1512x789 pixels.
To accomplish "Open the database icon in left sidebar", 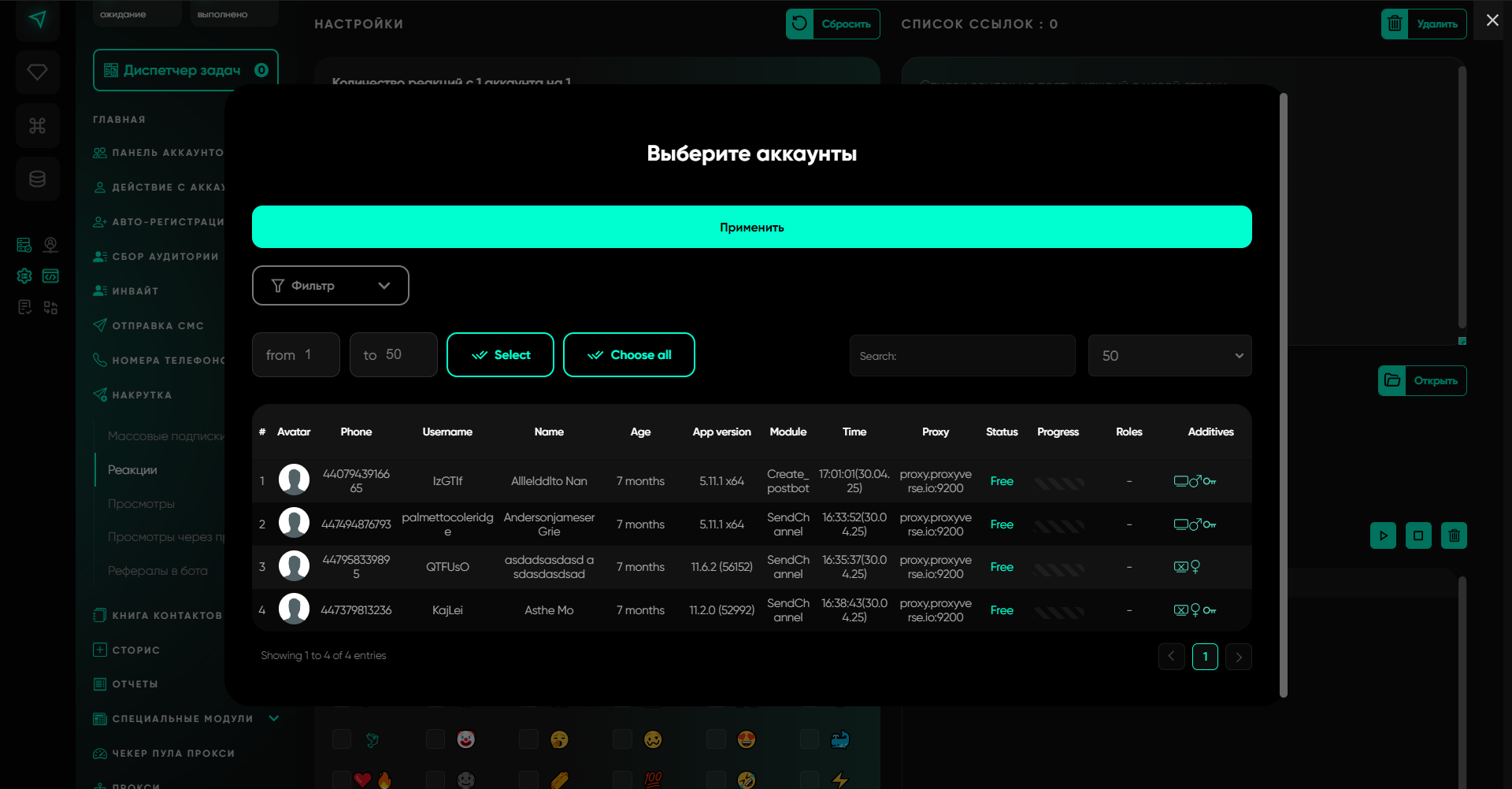I will (x=37, y=179).
